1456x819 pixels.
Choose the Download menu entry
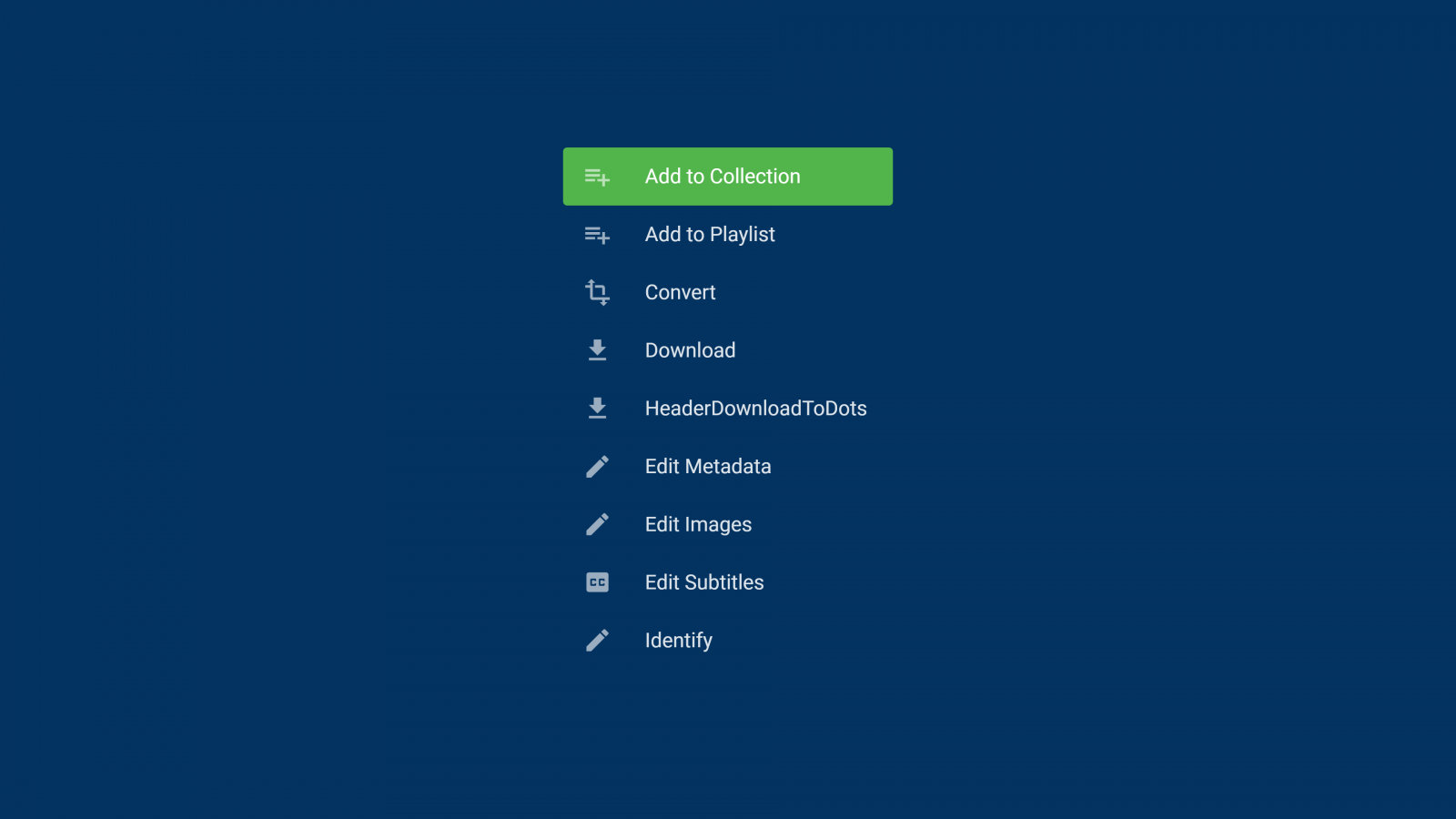(728, 350)
